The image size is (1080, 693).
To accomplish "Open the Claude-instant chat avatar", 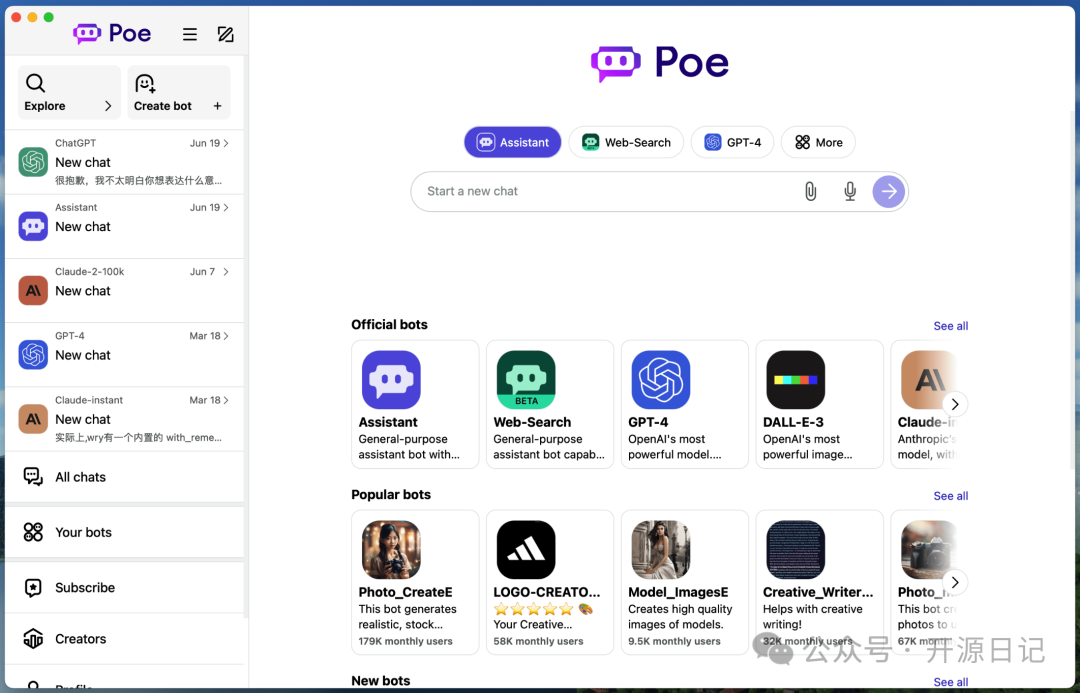I will [x=33, y=419].
